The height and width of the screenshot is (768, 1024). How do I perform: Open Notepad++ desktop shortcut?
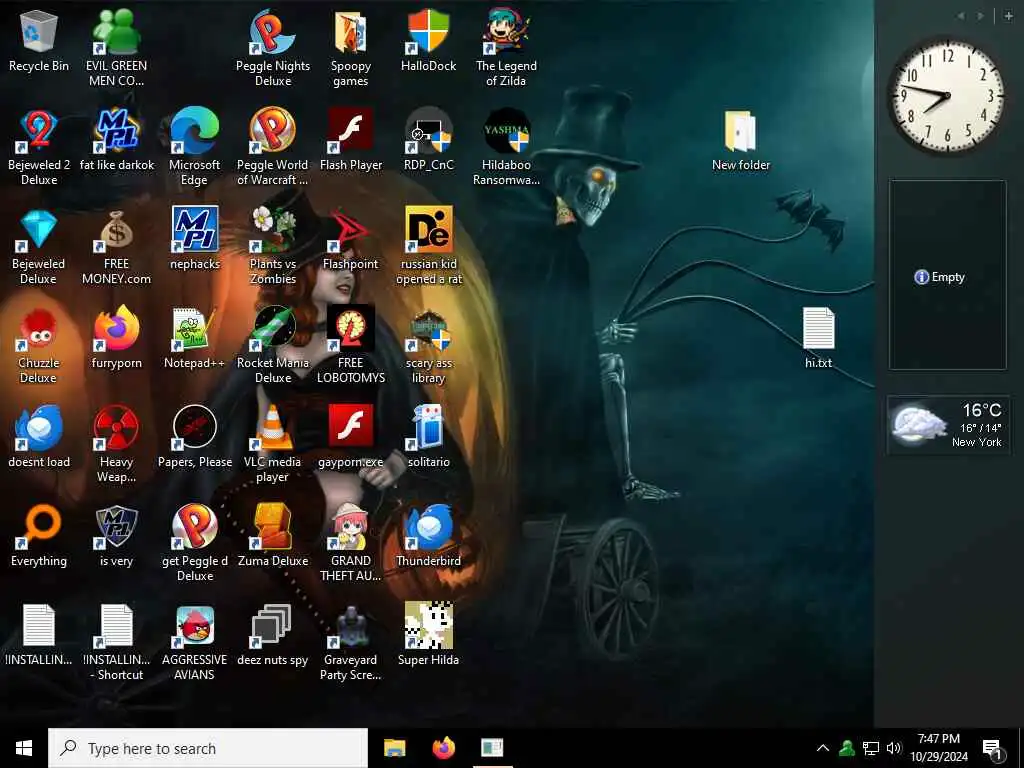(195, 338)
